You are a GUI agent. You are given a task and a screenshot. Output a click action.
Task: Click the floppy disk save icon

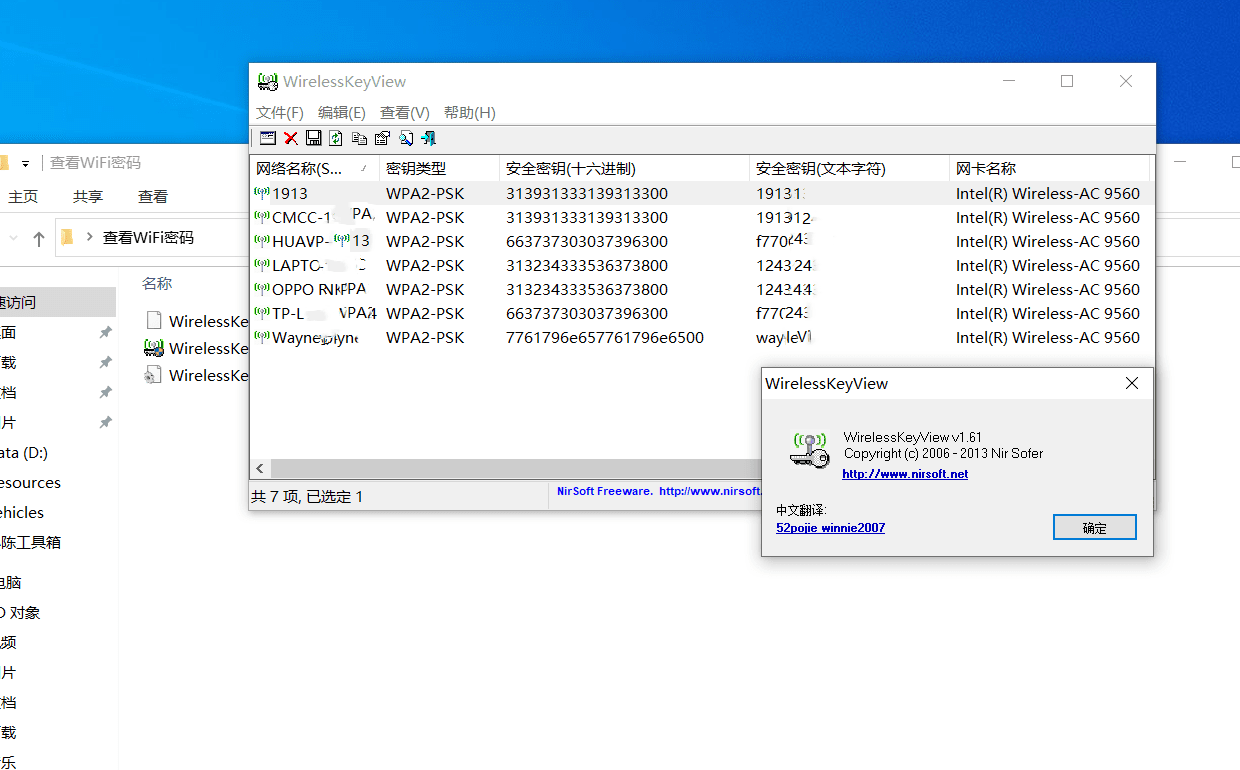click(314, 138)
